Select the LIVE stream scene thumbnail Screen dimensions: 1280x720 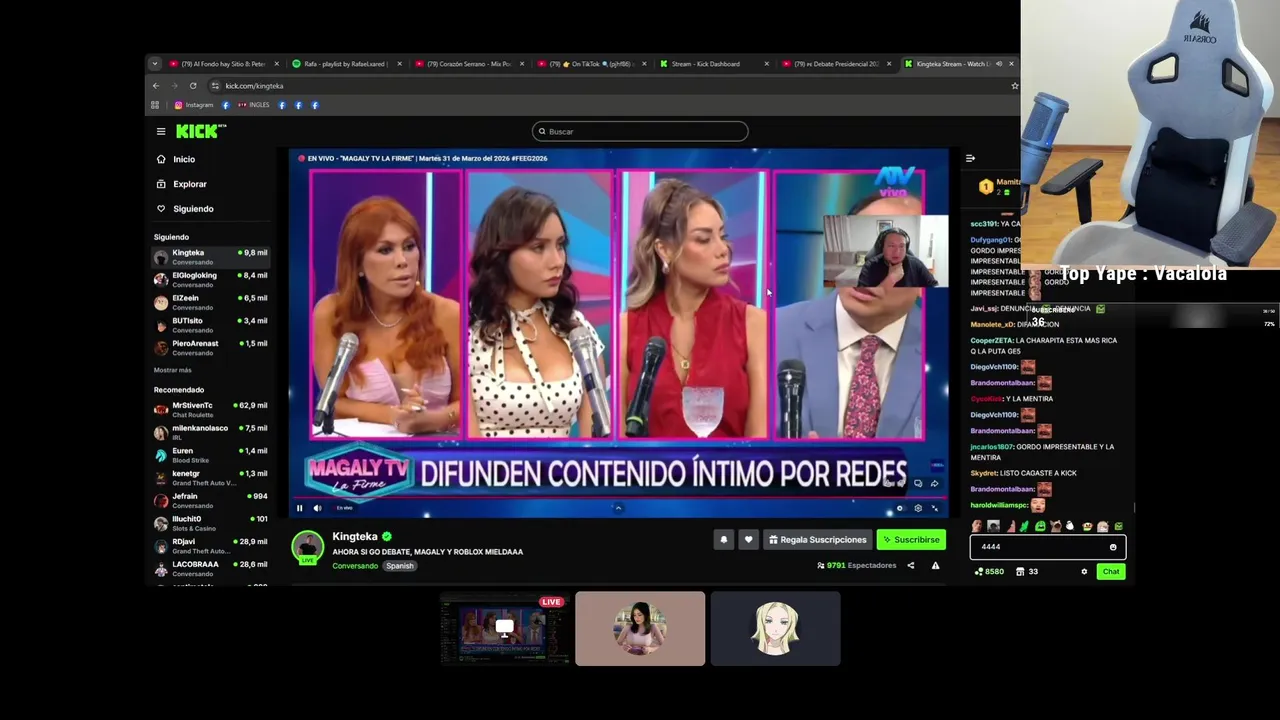pos(505,628)
